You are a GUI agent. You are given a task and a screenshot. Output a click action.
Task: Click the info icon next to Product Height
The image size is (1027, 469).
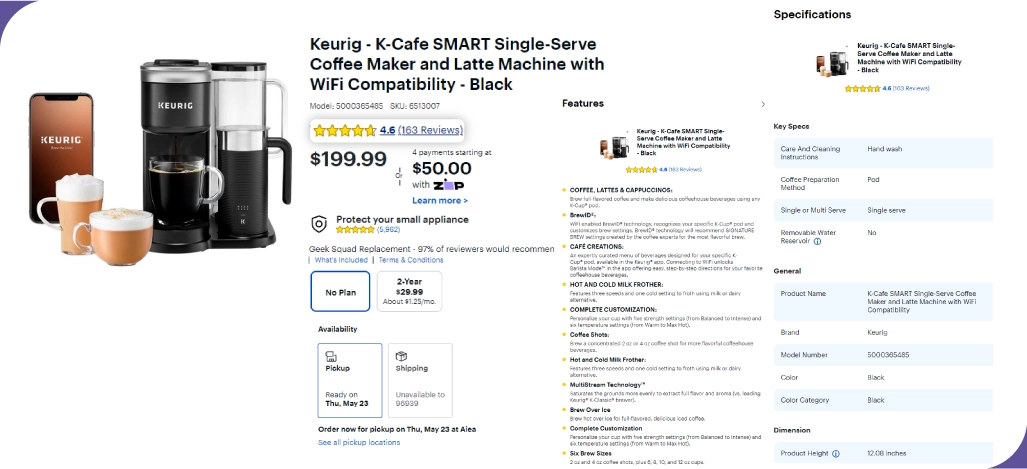pos(836,453)
